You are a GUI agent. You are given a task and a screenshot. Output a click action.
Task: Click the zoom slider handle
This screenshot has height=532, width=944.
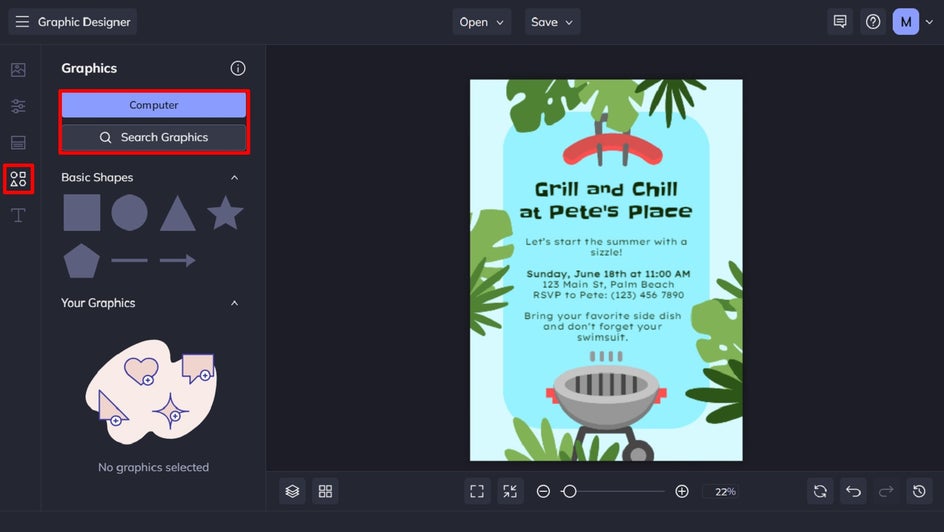click(569, 491)
